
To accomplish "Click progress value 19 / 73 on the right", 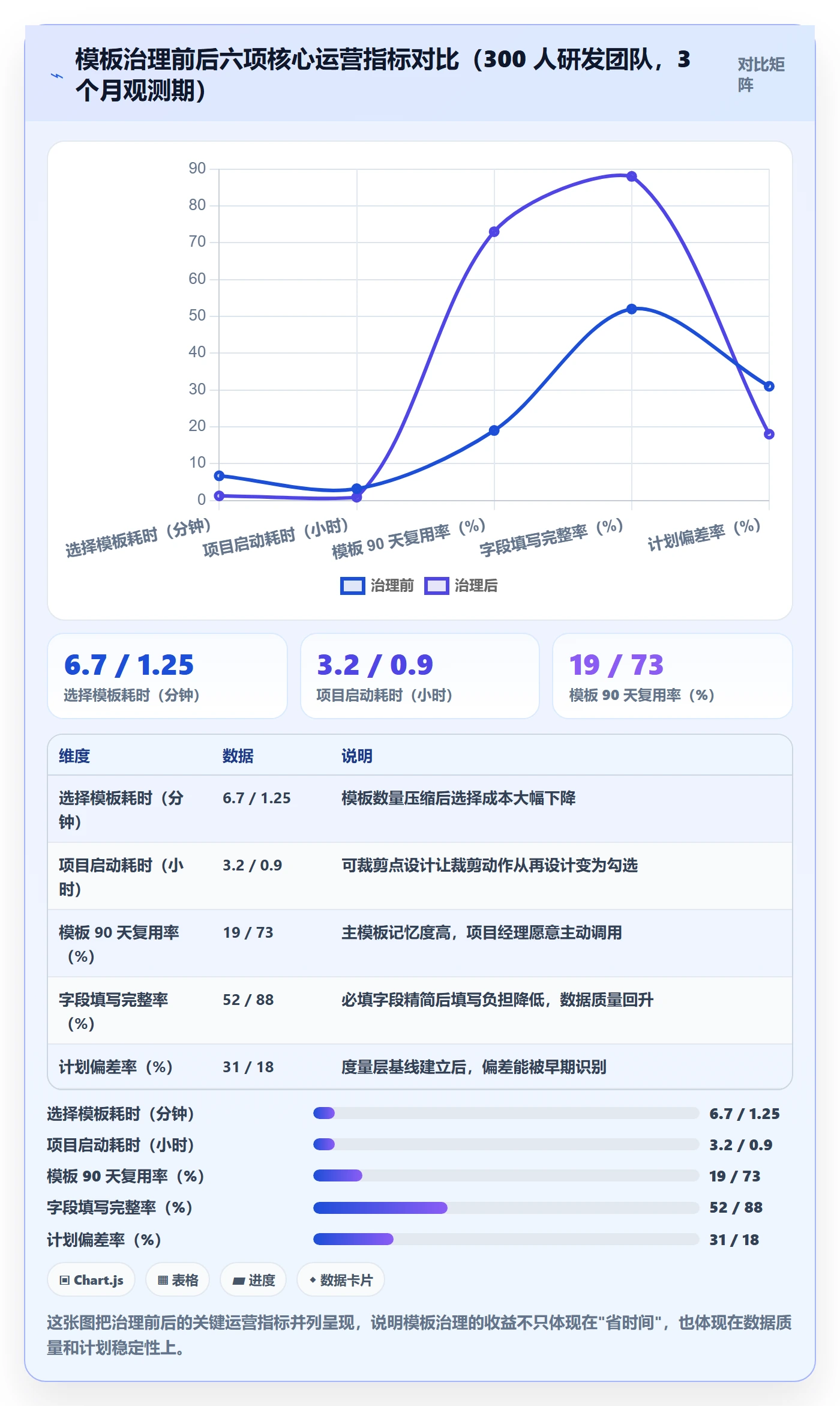I will coord(735,1175).
